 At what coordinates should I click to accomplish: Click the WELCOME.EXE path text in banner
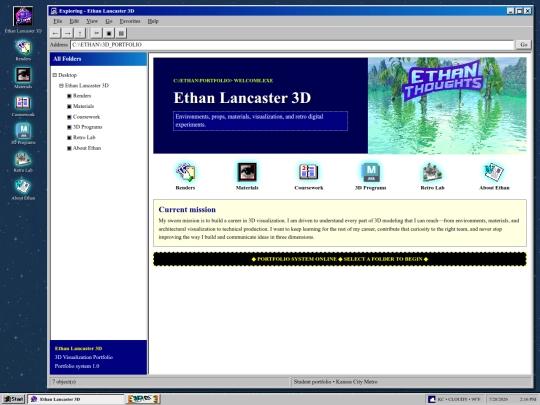point(223,81)
